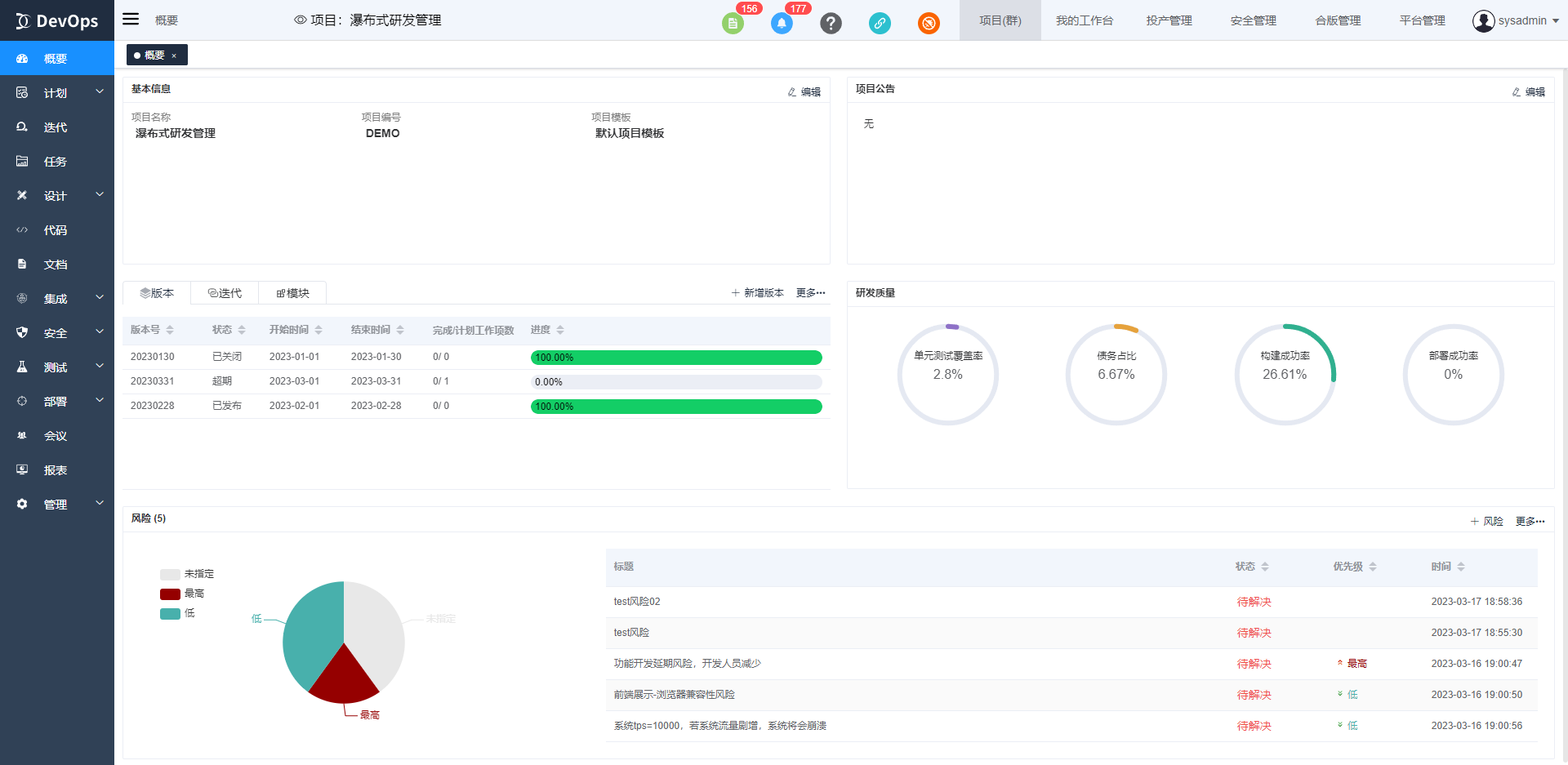Click the sysadmin user avatar icon

[1483, 20]
